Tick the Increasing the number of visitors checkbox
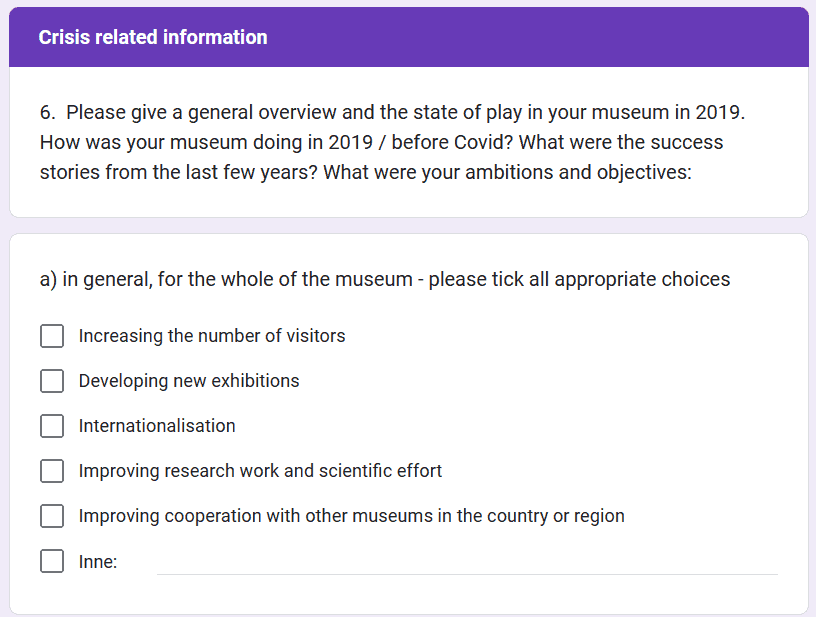 (52, 336)
